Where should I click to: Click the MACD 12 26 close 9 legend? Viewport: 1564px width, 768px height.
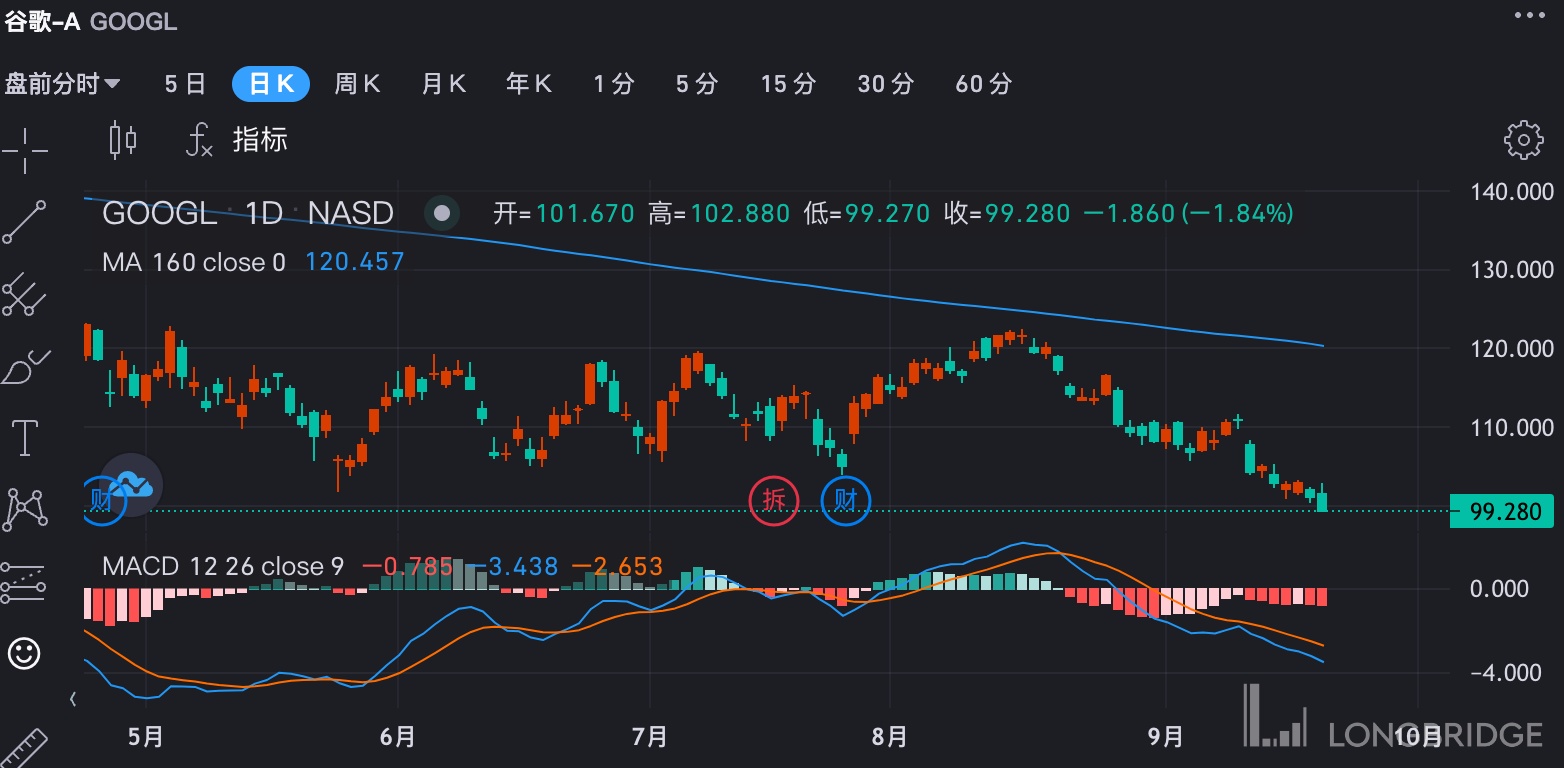coord(223,567)
